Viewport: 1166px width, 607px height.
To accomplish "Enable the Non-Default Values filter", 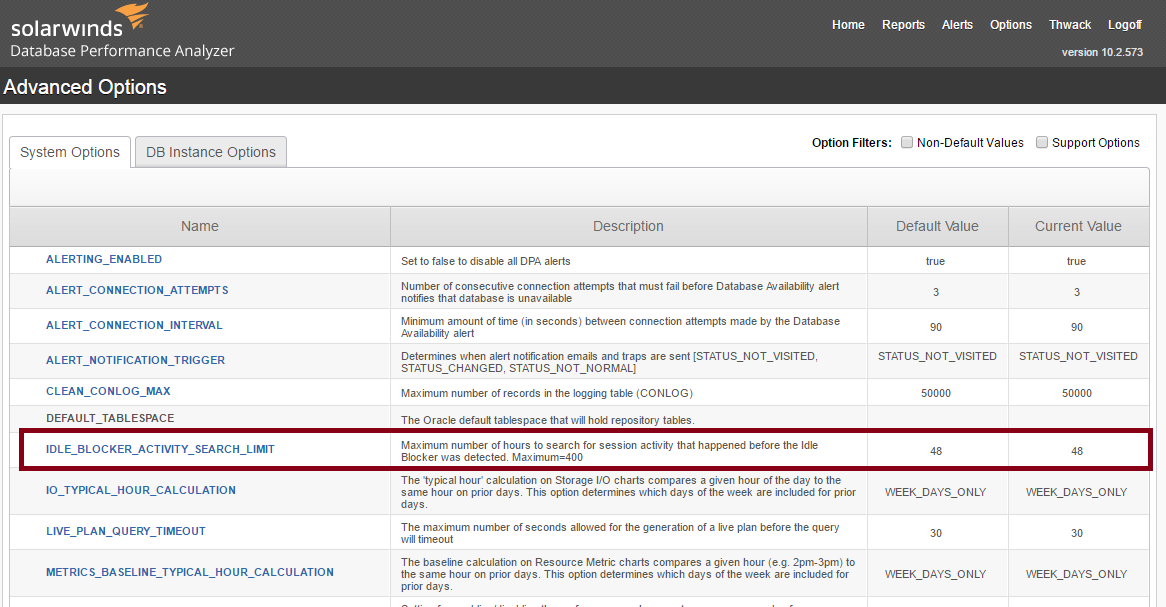I will tap(906, 142).
